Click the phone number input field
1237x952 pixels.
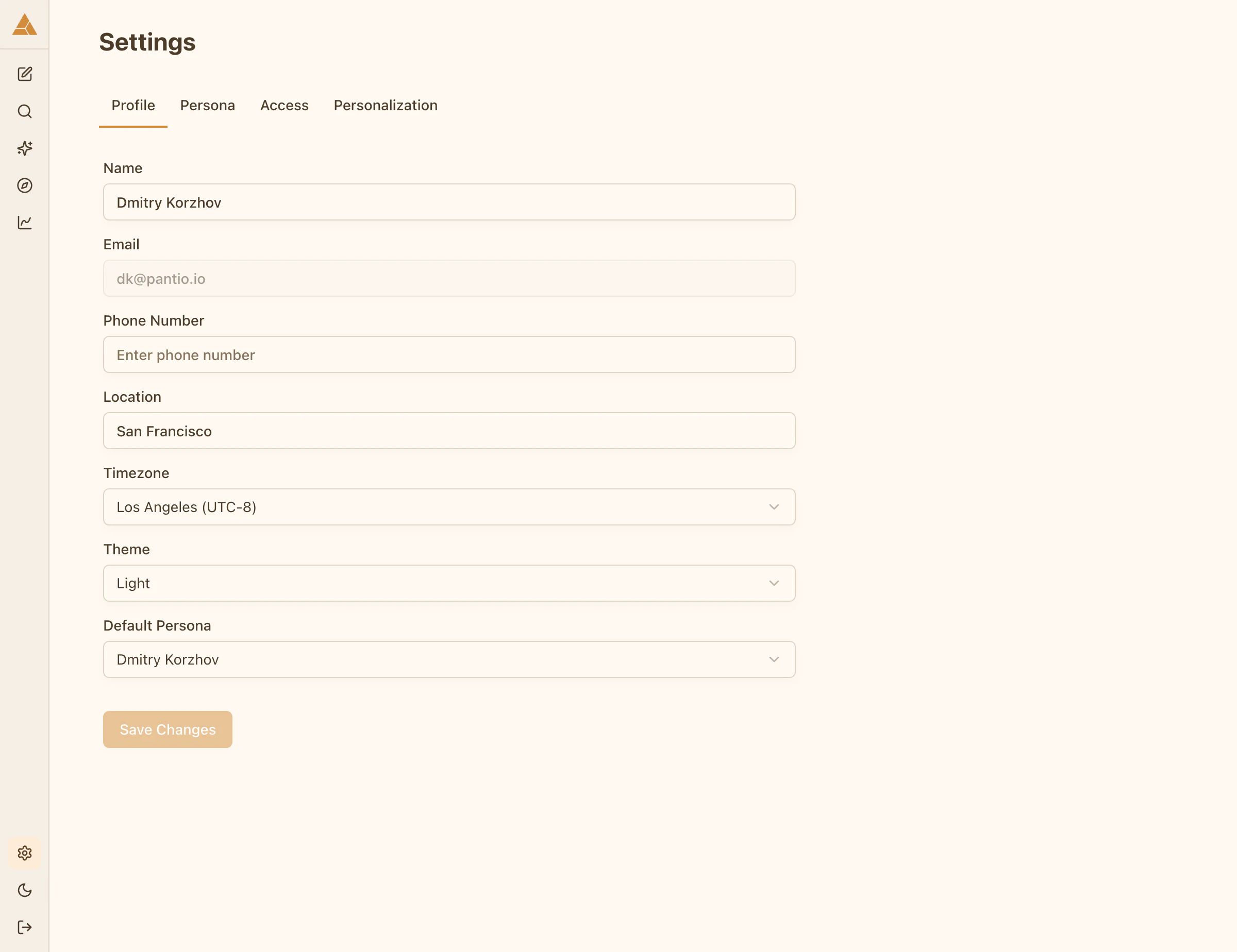click(x=449, y=355)
